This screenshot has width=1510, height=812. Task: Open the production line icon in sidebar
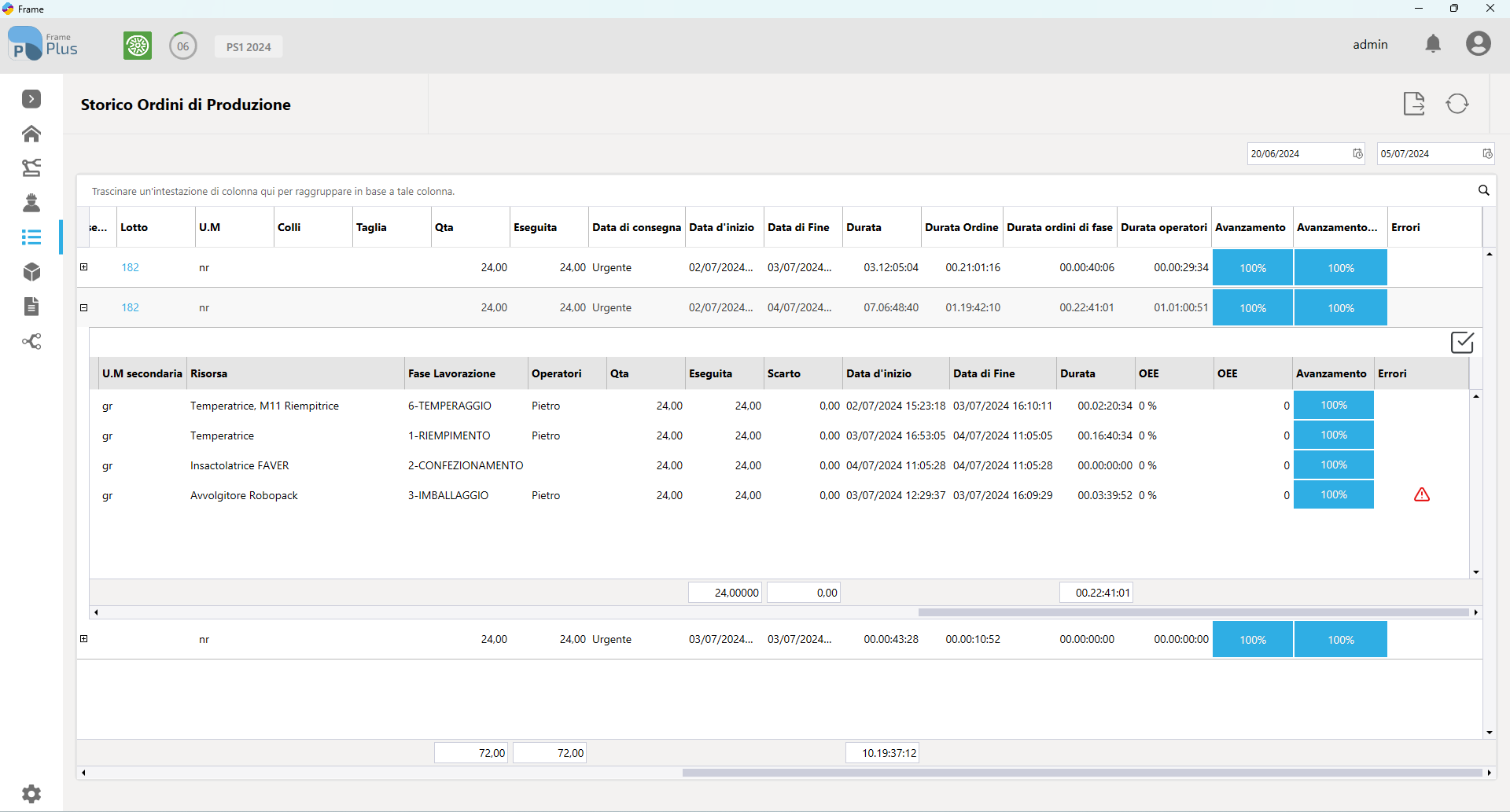click(31, 167)
